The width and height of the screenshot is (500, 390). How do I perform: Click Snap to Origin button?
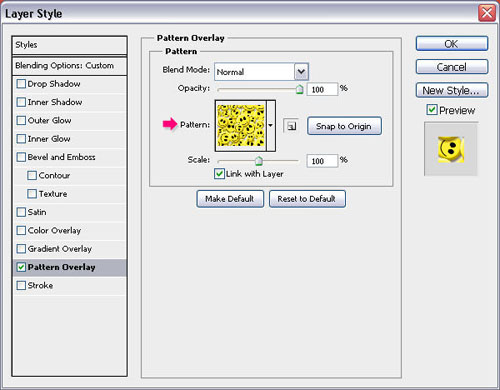pos(344,126)
